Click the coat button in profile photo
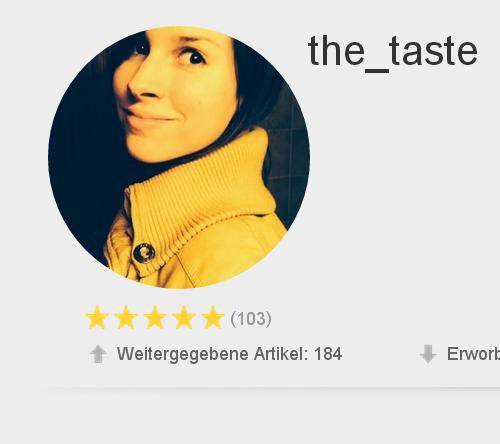Screen dimensions: 500x444 click(144, 253)
